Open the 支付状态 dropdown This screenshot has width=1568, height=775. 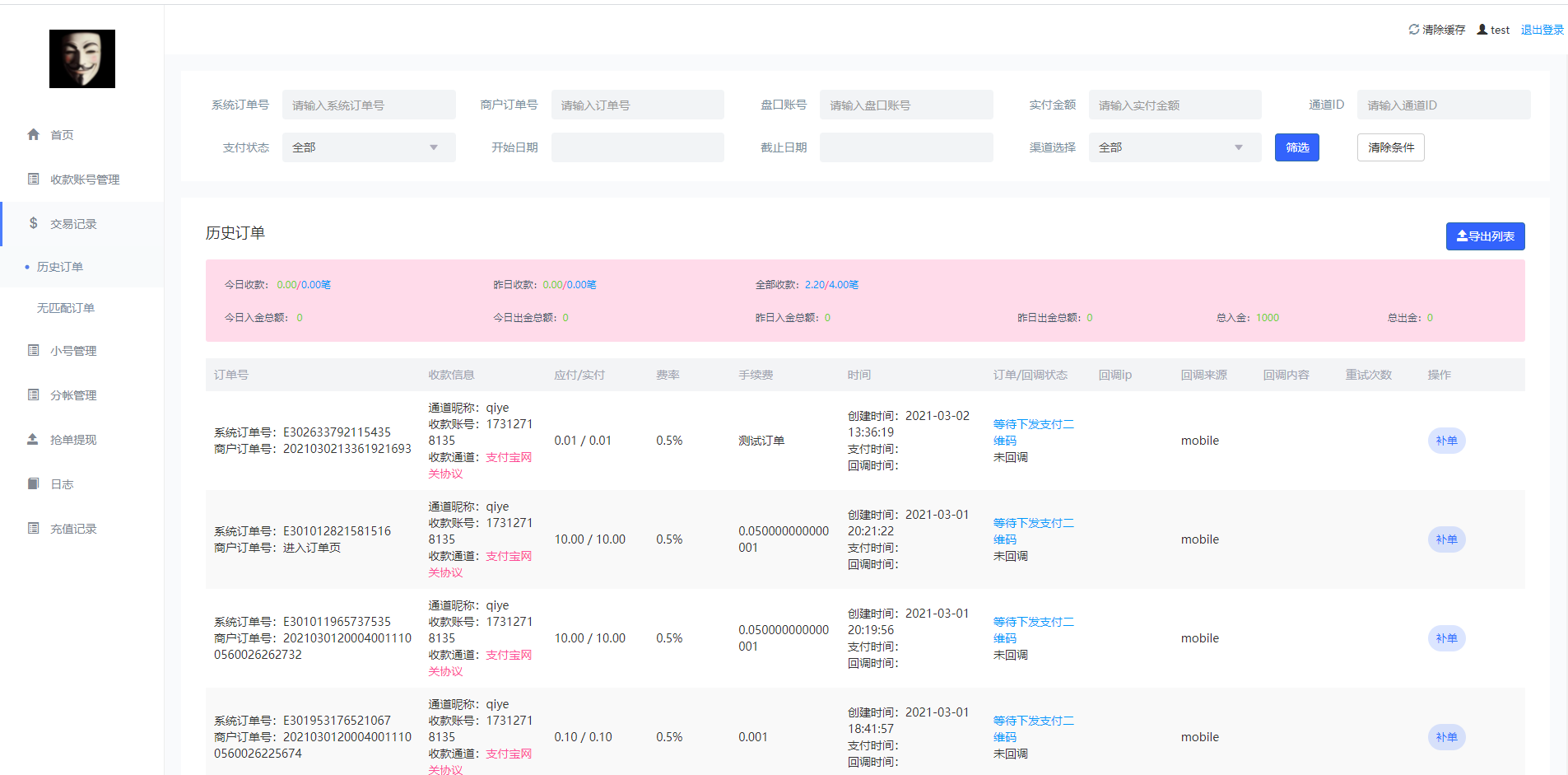pyautogui.click(x=368, y=147)
